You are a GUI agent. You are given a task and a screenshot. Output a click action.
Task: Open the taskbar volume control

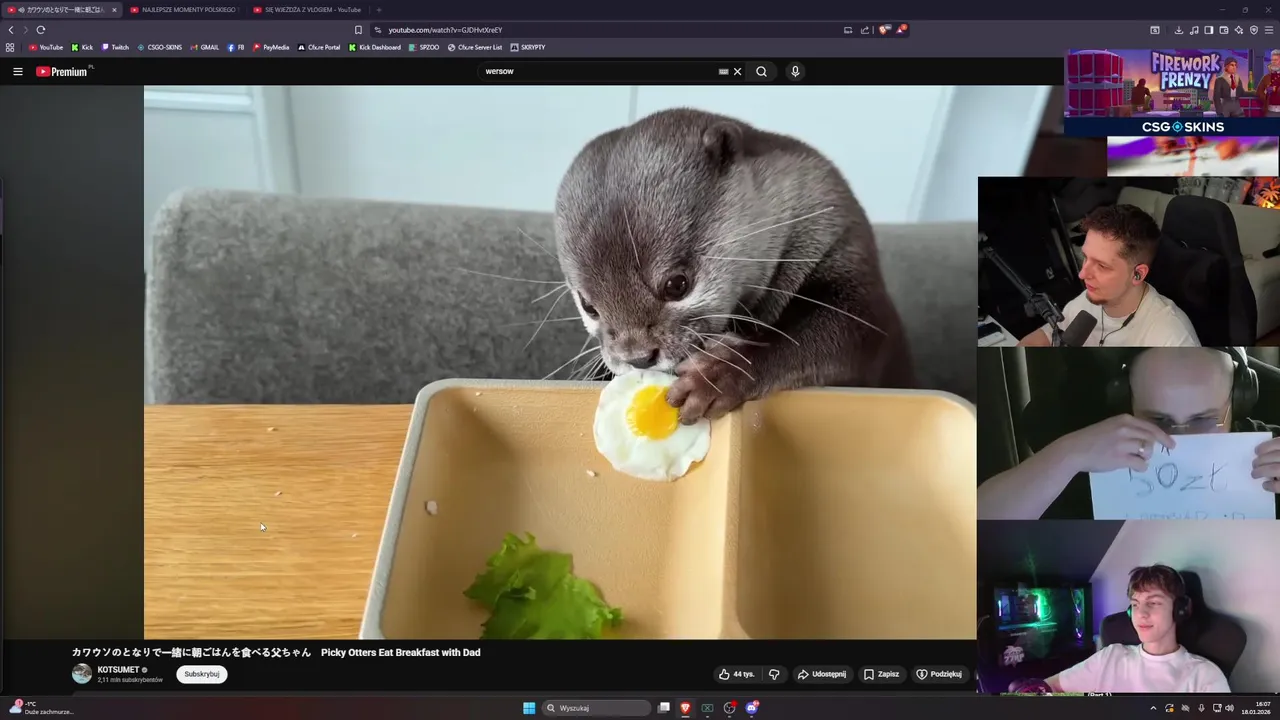tap(1230, 708)
